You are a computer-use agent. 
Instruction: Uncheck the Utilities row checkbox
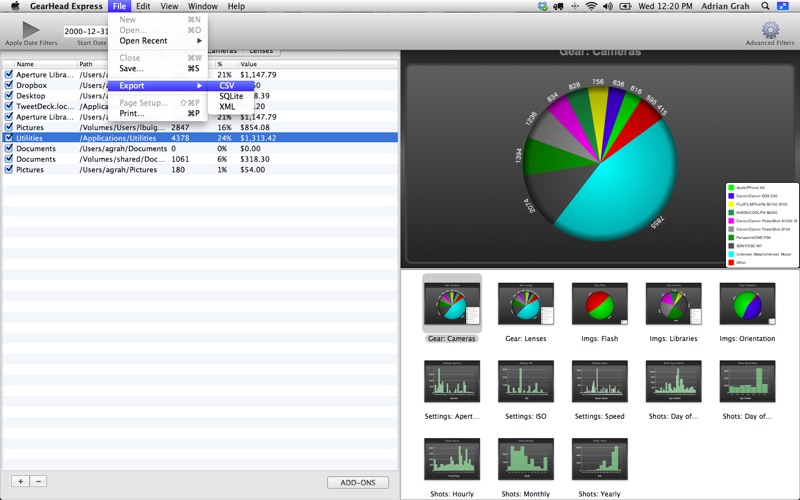pyautogui.click(x=9, y=138)
